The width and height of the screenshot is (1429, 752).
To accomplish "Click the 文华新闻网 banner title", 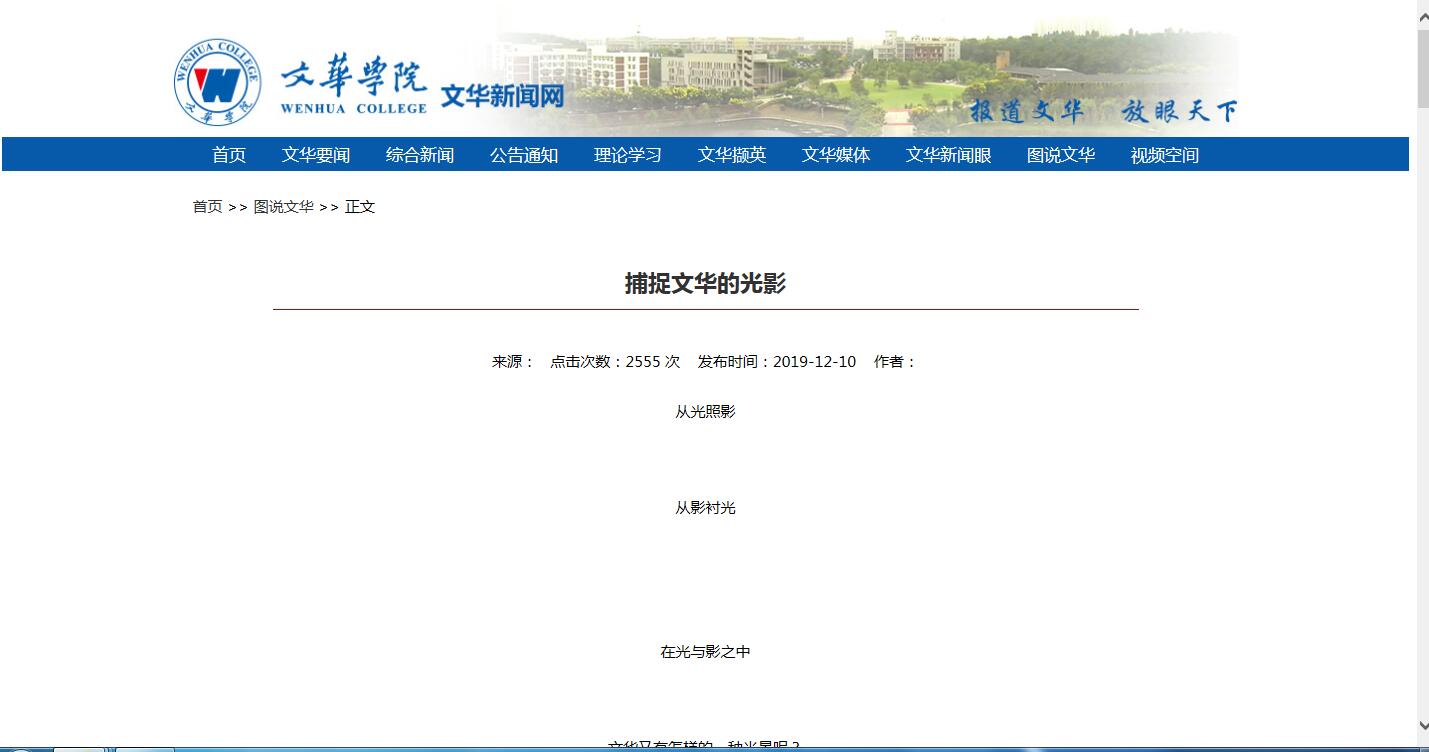I will 503,96.
